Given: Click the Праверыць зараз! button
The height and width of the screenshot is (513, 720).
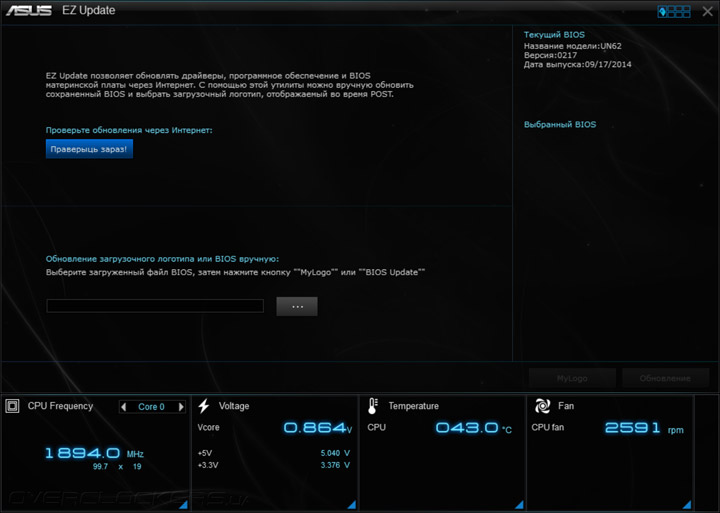Looking at the screenshot, I should click(x=89, y=149).
